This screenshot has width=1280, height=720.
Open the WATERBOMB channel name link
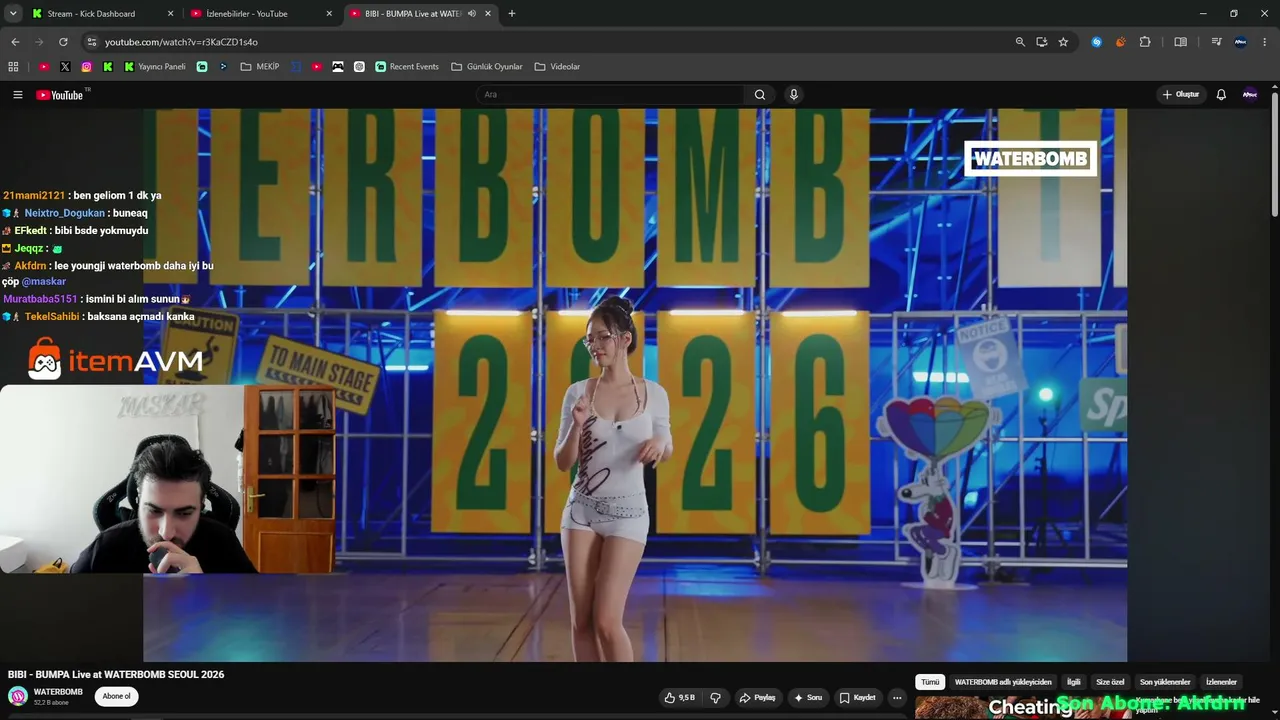pyautogui.click(x=58, y=692)
